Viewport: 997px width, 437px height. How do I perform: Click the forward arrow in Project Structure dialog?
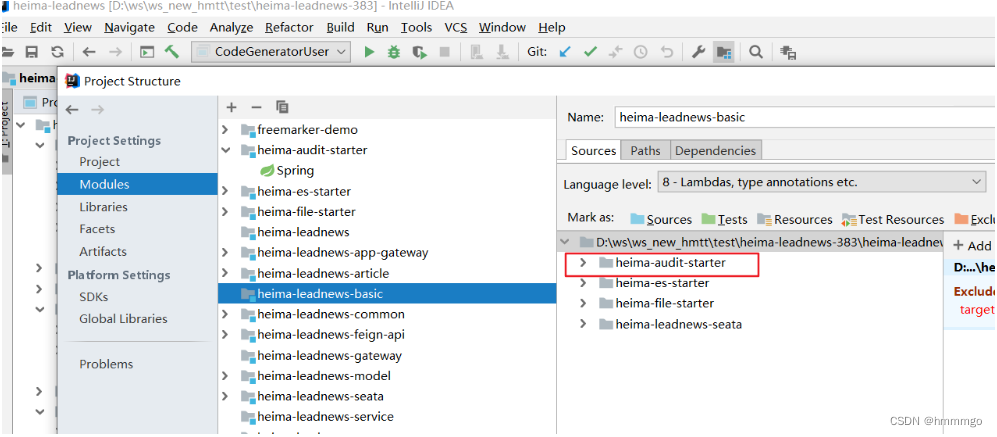(x=97, y=109)
